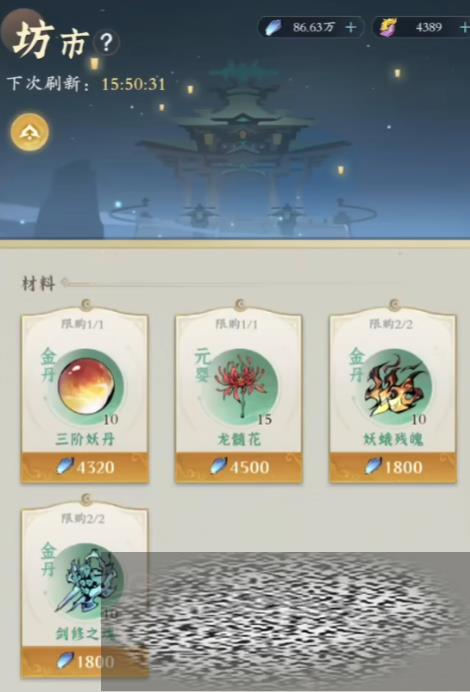Tap the purple gold ingot currency icon
470x692 pixels.
(x=388, y=27)
